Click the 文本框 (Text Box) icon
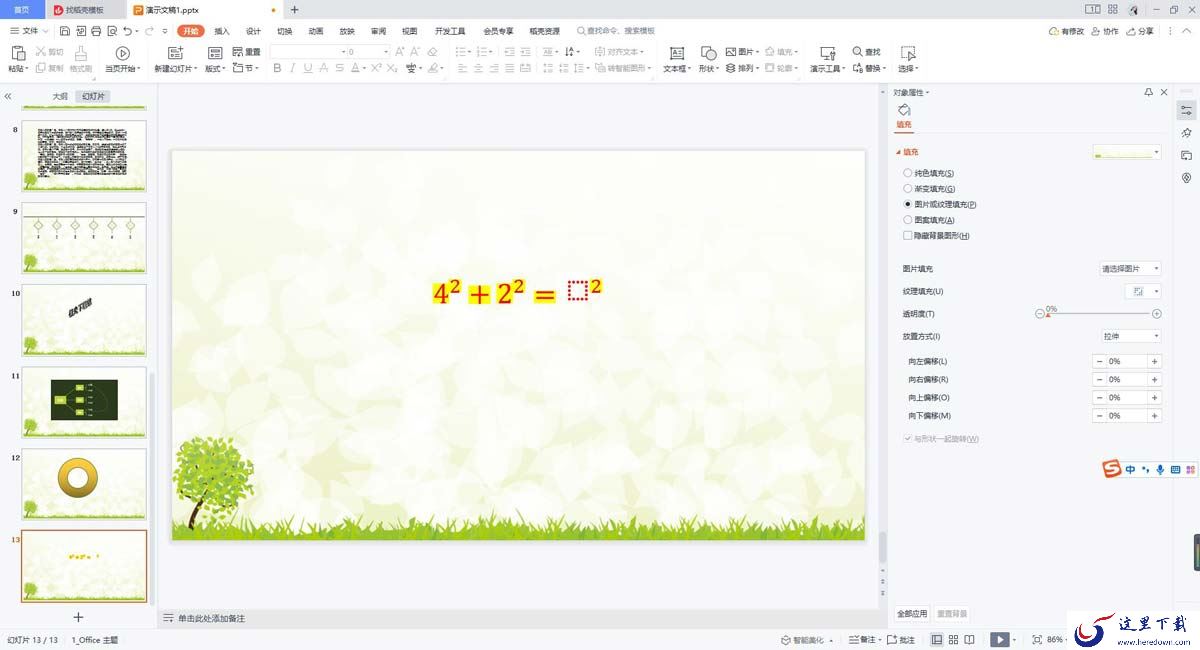 pyautogui.click(x=677, y=53)
